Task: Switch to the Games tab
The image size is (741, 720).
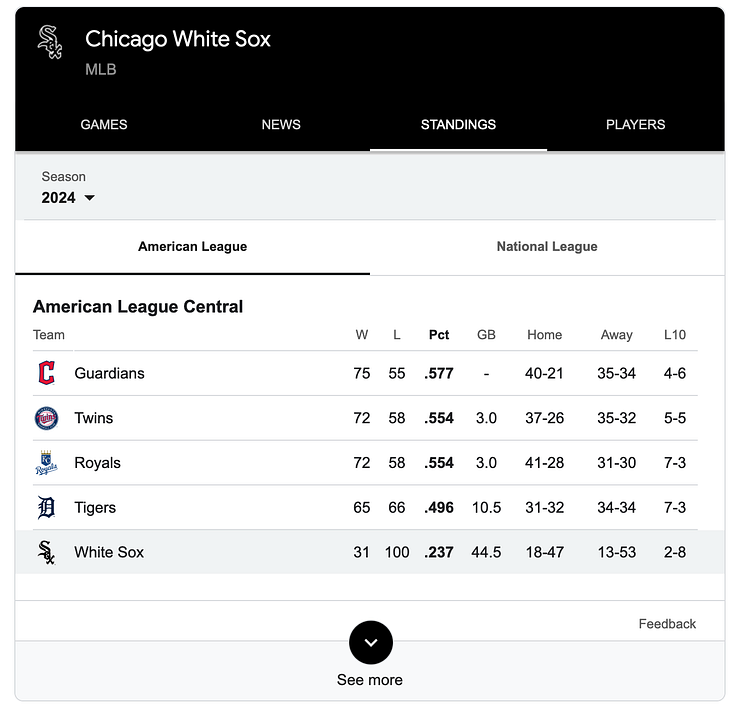Action: coord(103,124)
